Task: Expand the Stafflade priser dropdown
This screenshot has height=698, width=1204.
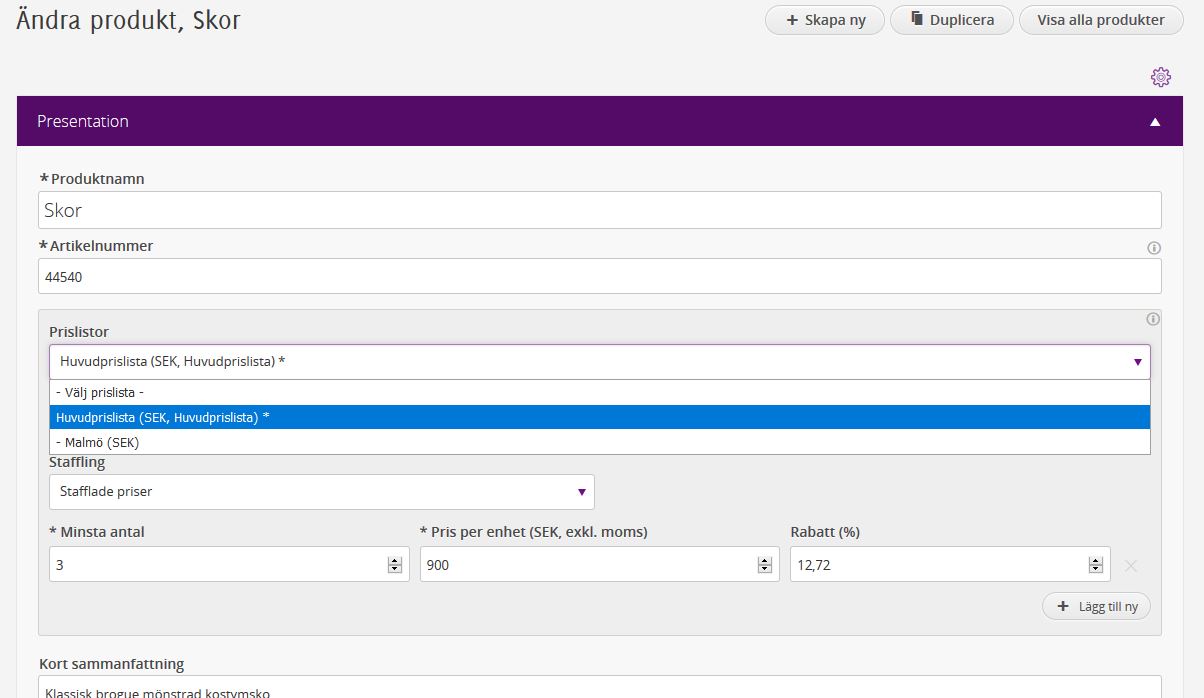Action: click(581, 492)
